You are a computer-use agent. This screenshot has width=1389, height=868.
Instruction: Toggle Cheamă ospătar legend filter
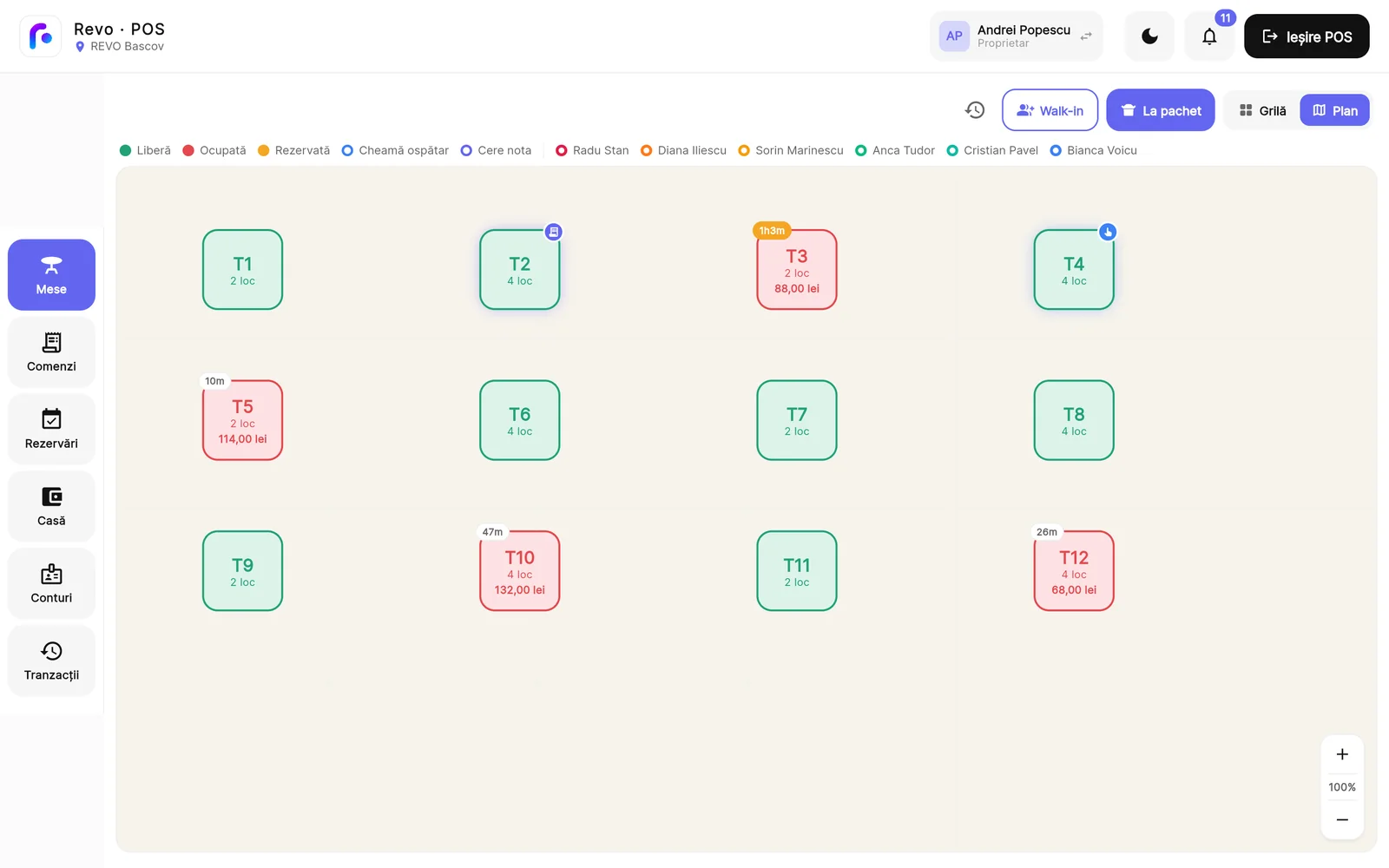point(395,150)
